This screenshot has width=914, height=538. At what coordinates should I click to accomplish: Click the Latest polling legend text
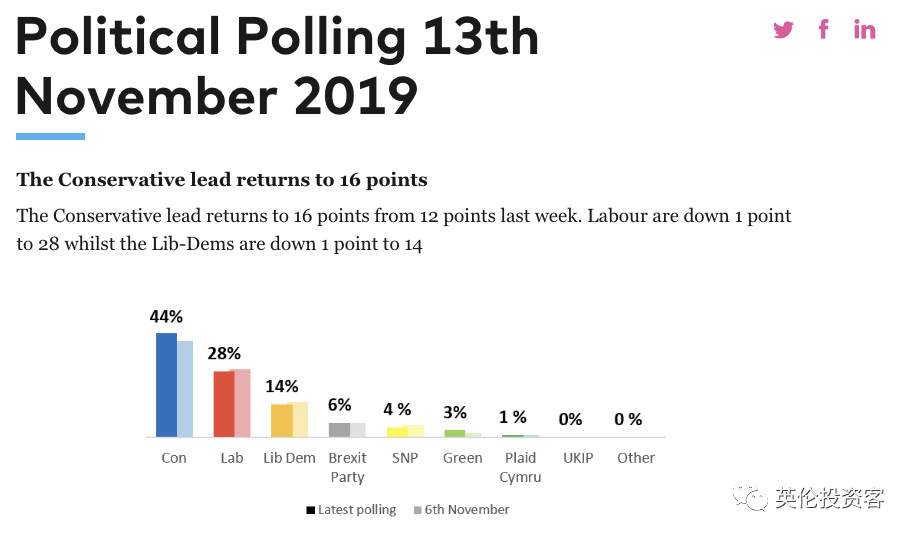click(x=357, y=510)
